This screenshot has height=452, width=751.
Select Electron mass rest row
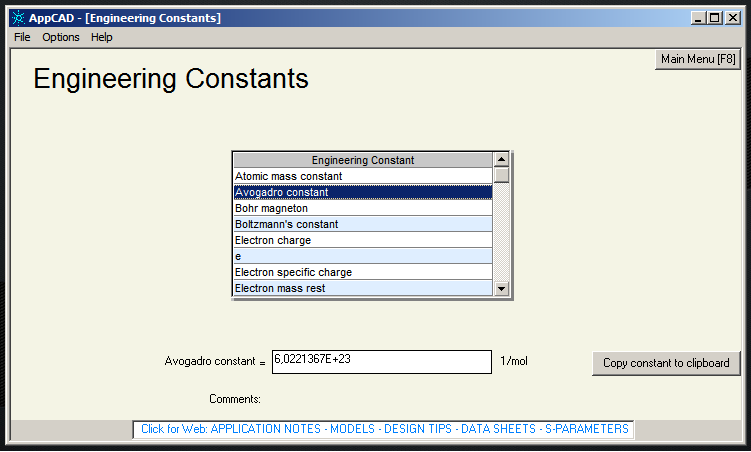pos(362,288)
